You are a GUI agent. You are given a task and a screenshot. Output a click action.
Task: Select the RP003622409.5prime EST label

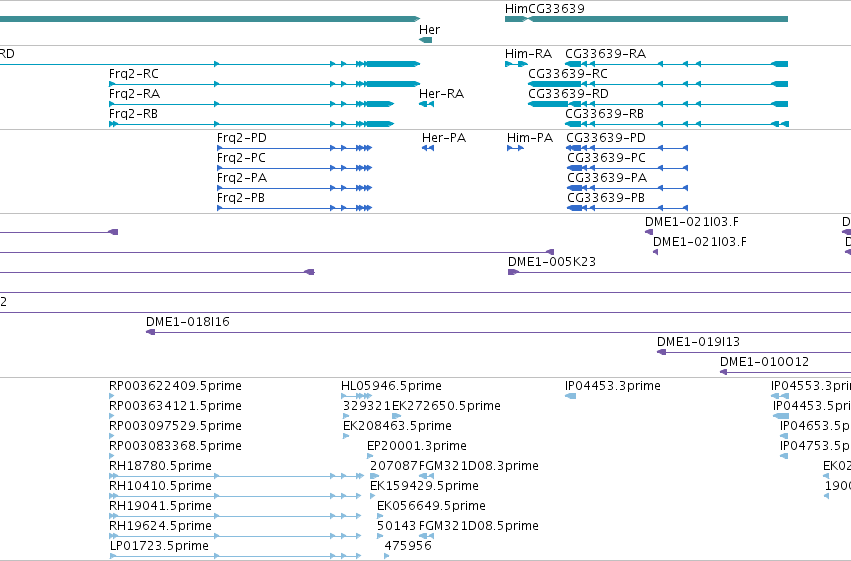(175, 386)
